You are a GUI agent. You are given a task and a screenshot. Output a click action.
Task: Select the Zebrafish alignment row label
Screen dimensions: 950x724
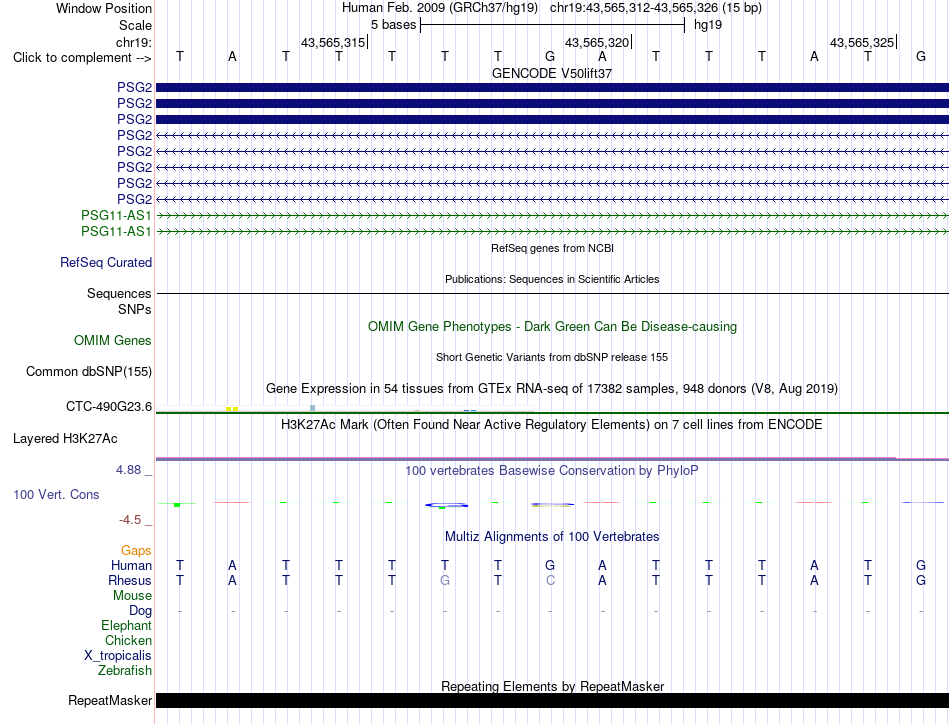pyautogui.click(x=125, y=671)
